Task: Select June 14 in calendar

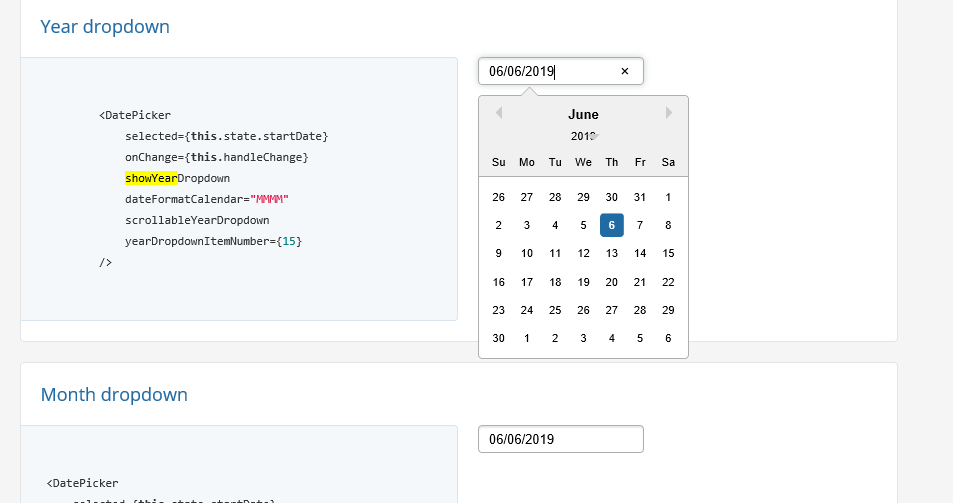Action: pos(640,253)
